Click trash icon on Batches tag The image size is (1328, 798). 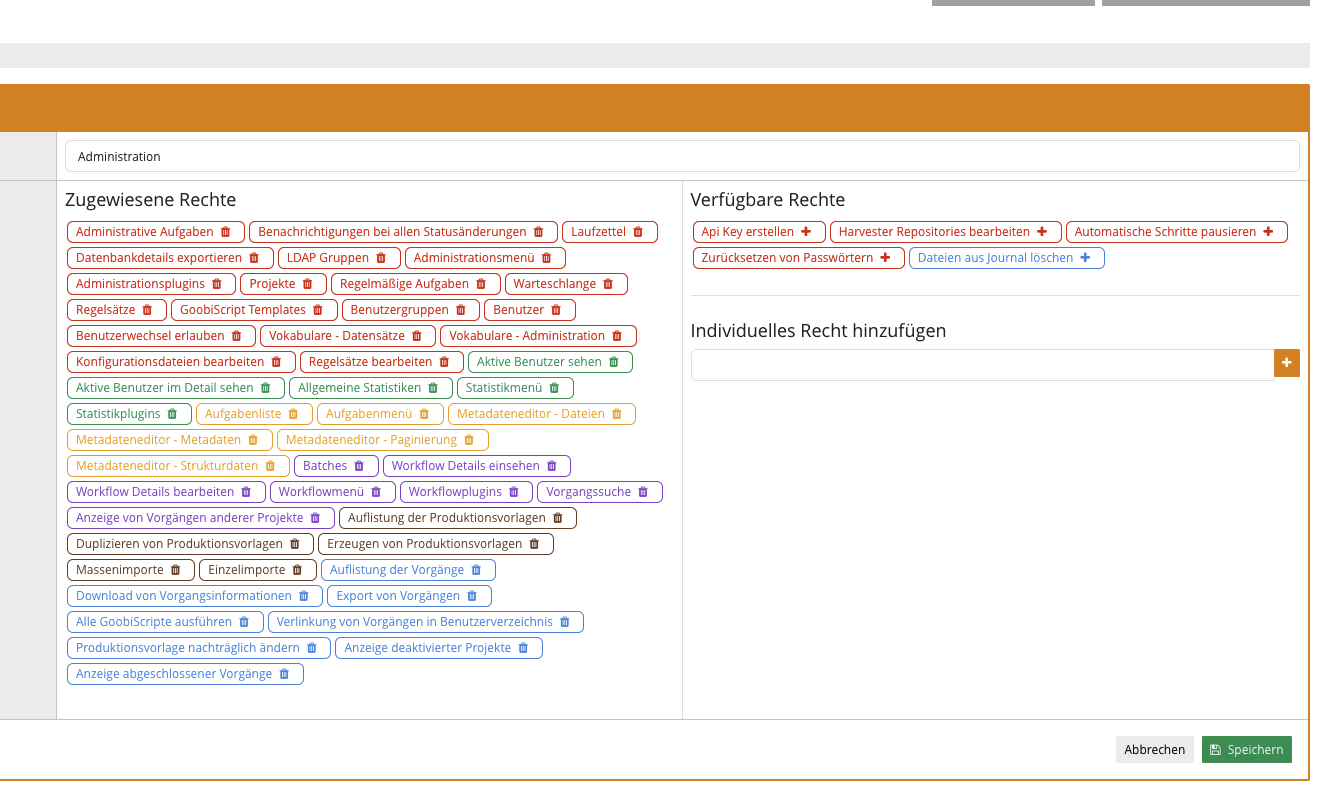[359, 466]
